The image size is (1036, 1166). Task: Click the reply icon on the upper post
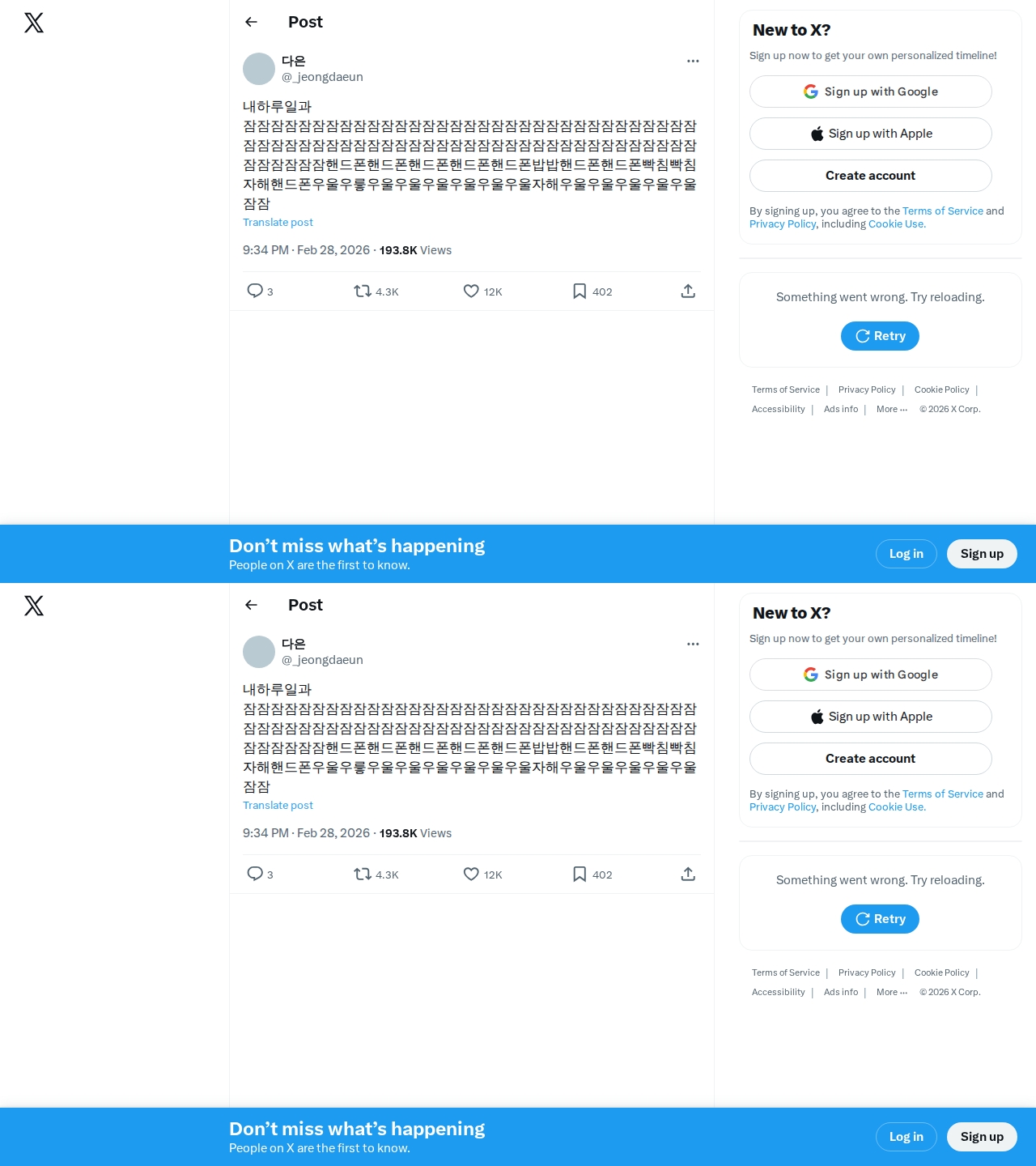[255, 291]
